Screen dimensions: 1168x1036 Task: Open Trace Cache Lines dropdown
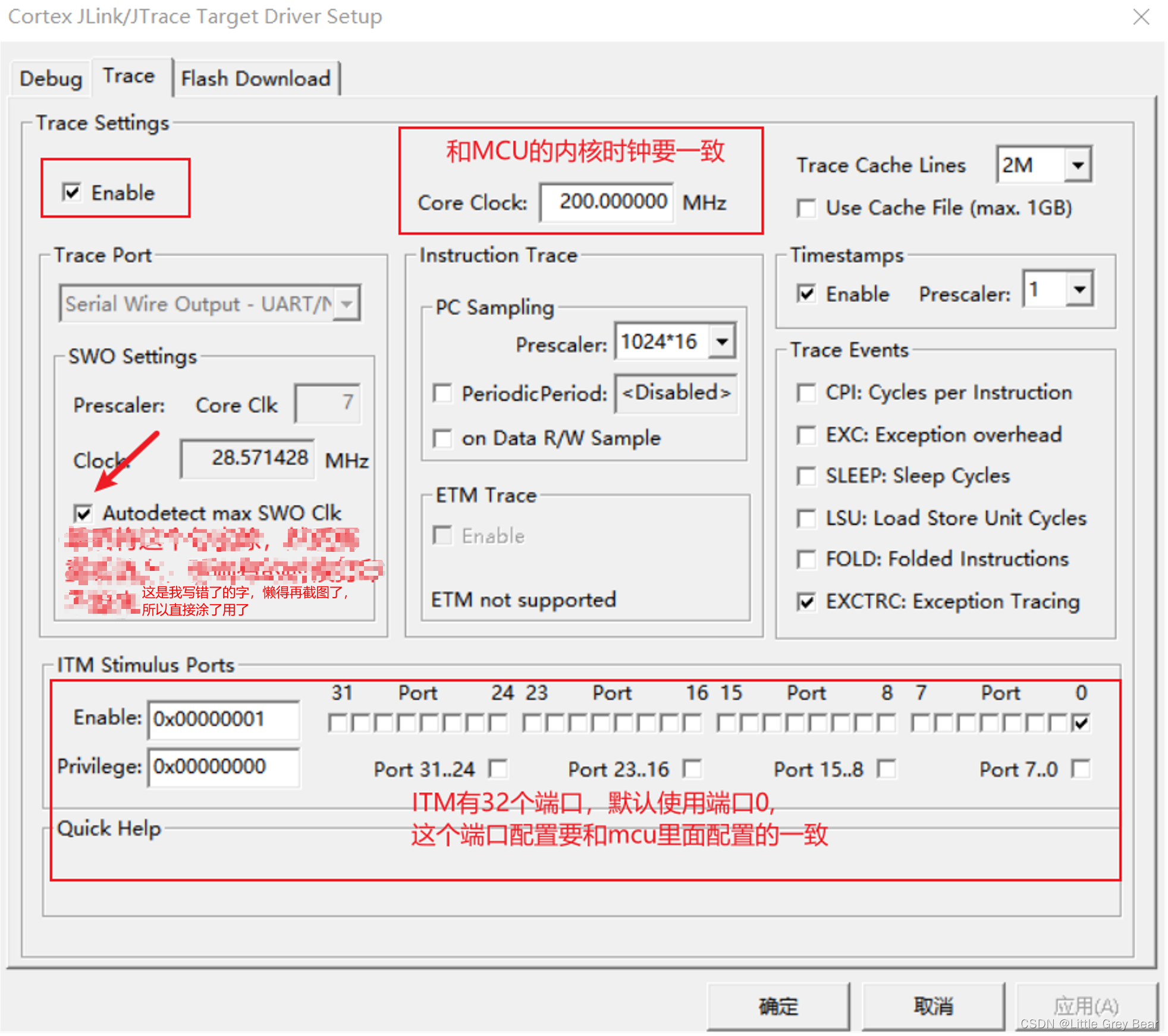click(x=1078, y=165)
